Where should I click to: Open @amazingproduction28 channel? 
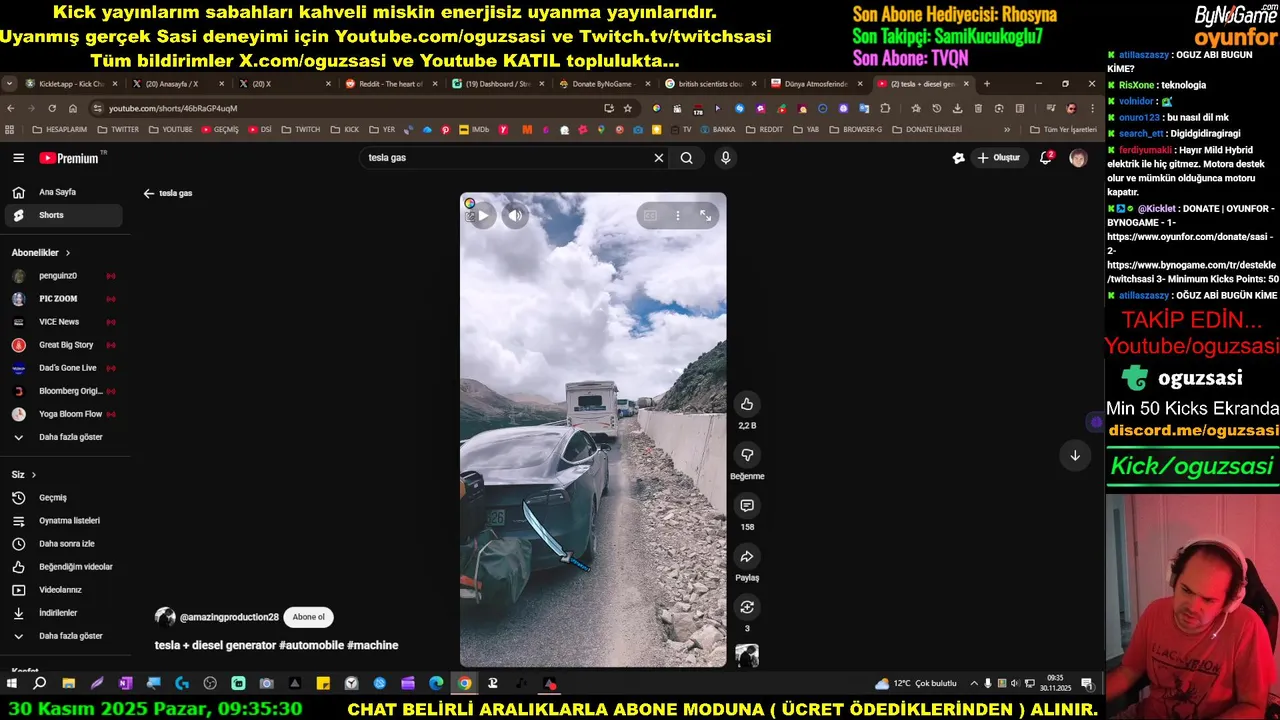(229, 617)
